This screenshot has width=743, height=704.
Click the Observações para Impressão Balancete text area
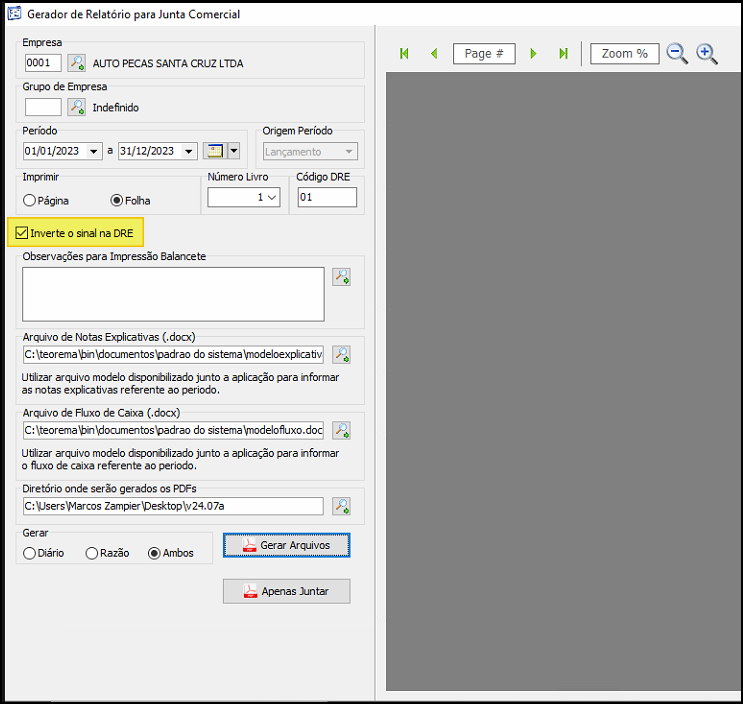click(x=173, y=294)
